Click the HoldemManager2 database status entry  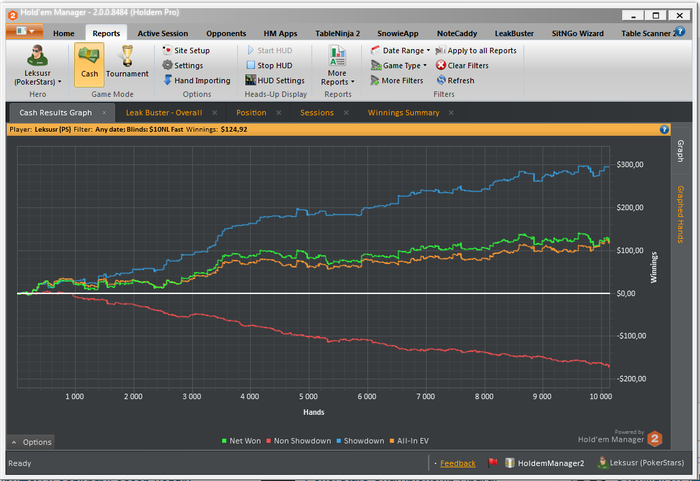click(545, 463)
